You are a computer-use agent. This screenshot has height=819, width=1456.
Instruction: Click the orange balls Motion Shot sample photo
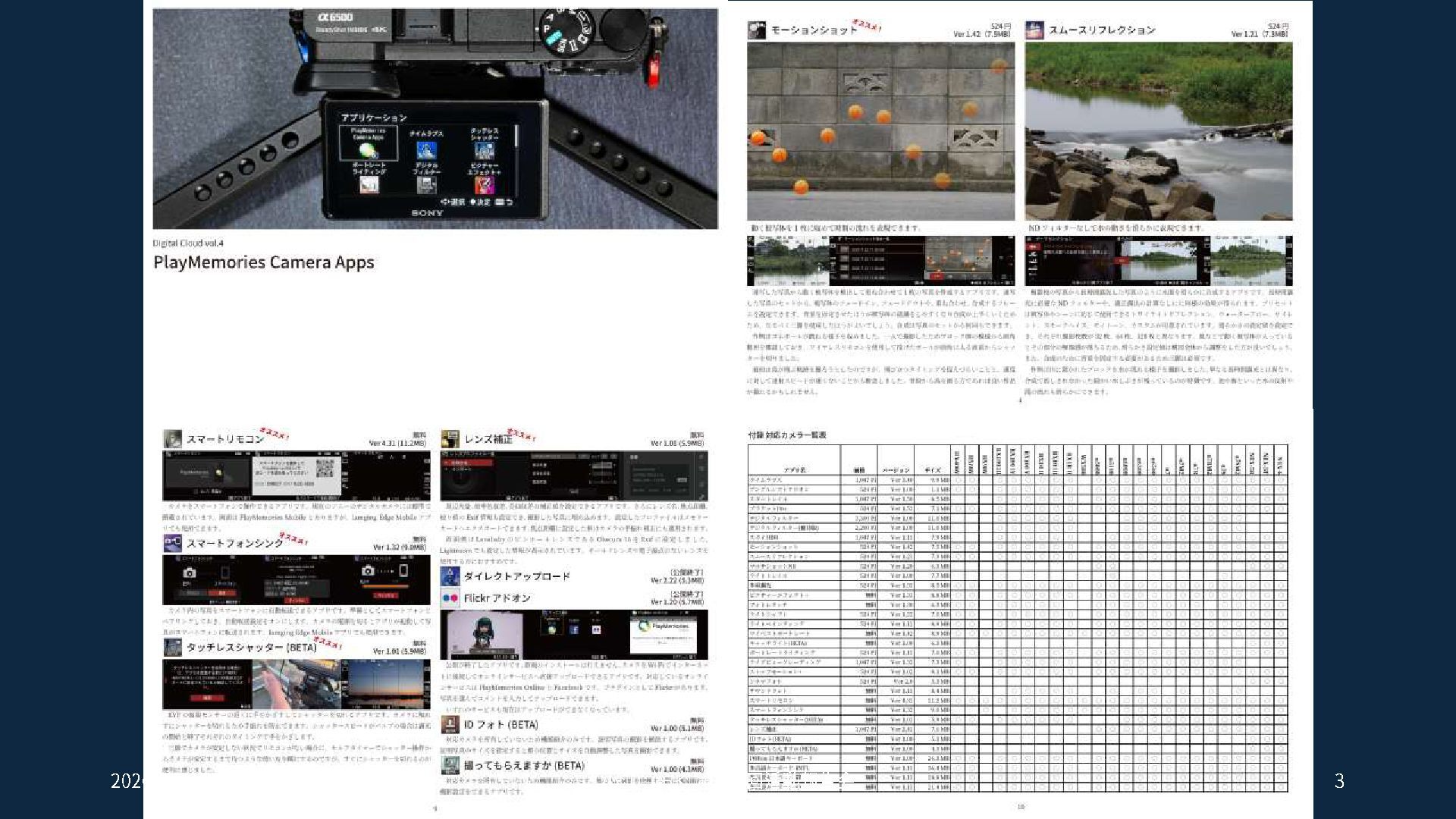click(880, 130)
